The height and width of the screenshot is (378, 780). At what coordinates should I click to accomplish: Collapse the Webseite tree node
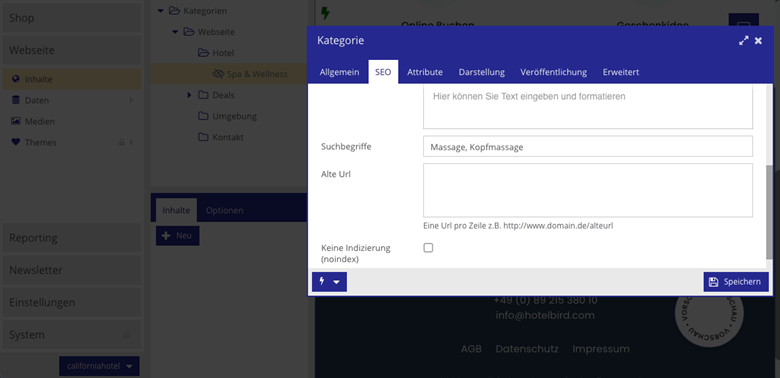pos(175,32)
